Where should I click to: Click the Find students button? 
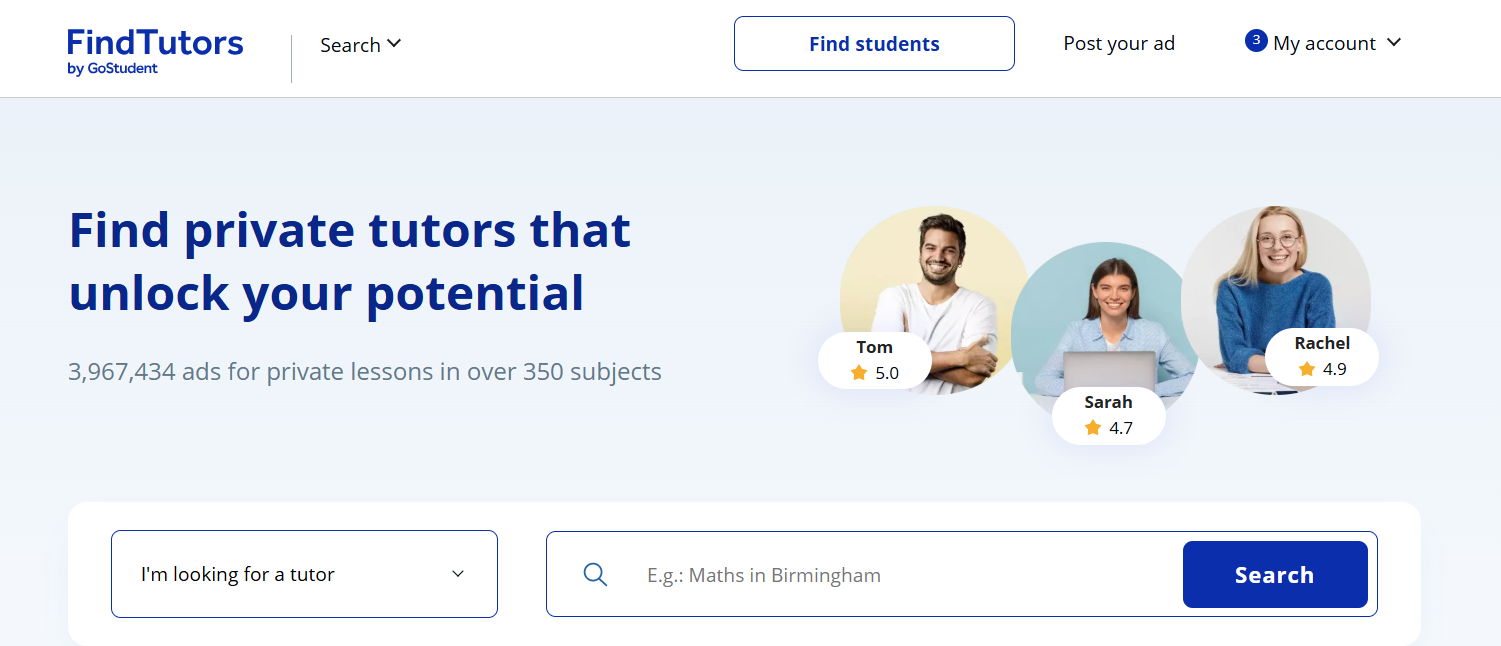coord(874,44)
